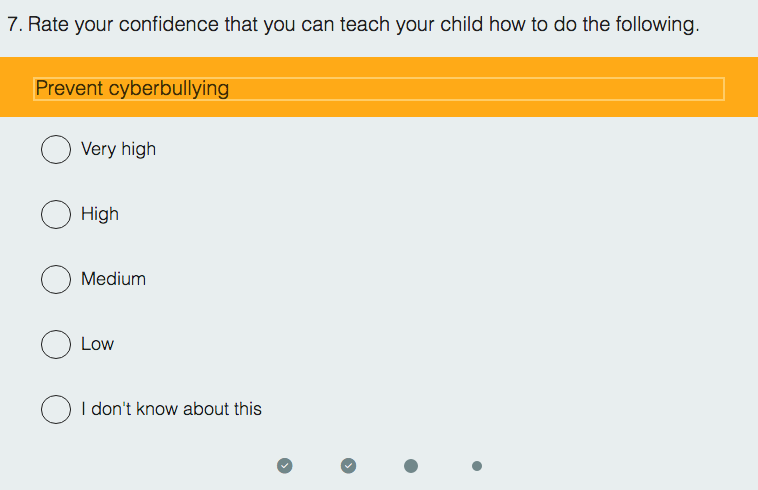Click the "I don't know about this" text
This screenshot has width=758, height=490.
[171, 409]
